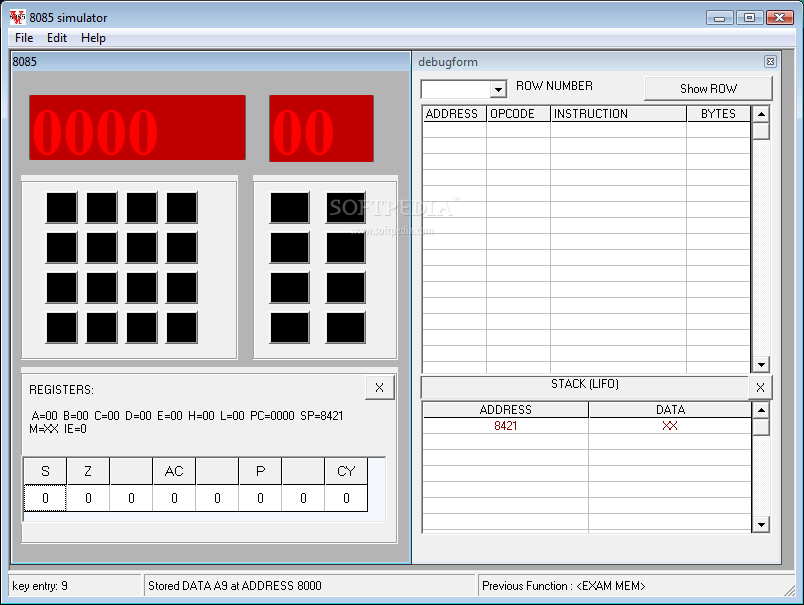The width and height of the screenshot is (804, 605).
Task: Click the register values line starting A=00
Action: pos(187,415)
